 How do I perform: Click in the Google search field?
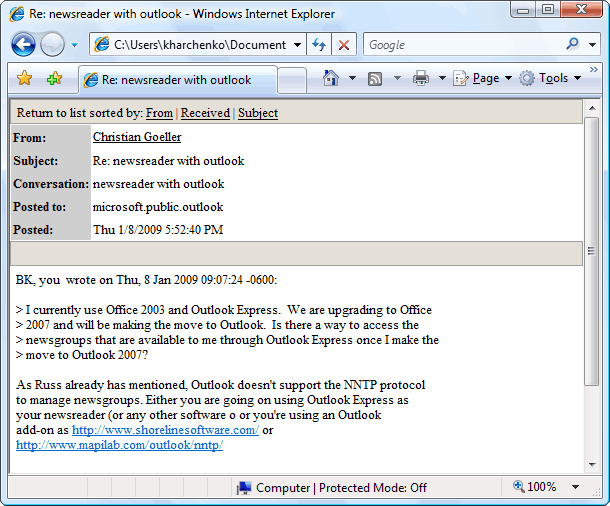tap(460, 45)
